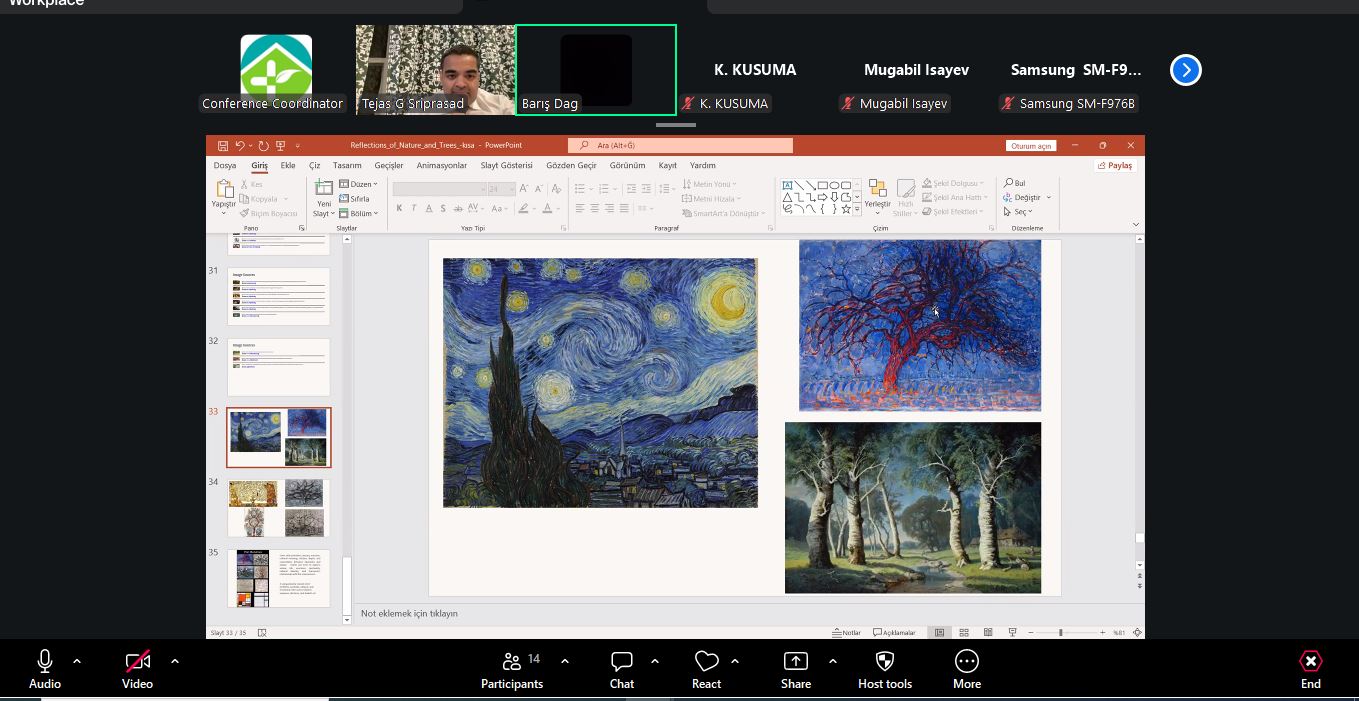Click Zoom End meeting button
Image resolution: width=1359 pixels, height=701 pixels.
click(1310, 669)
